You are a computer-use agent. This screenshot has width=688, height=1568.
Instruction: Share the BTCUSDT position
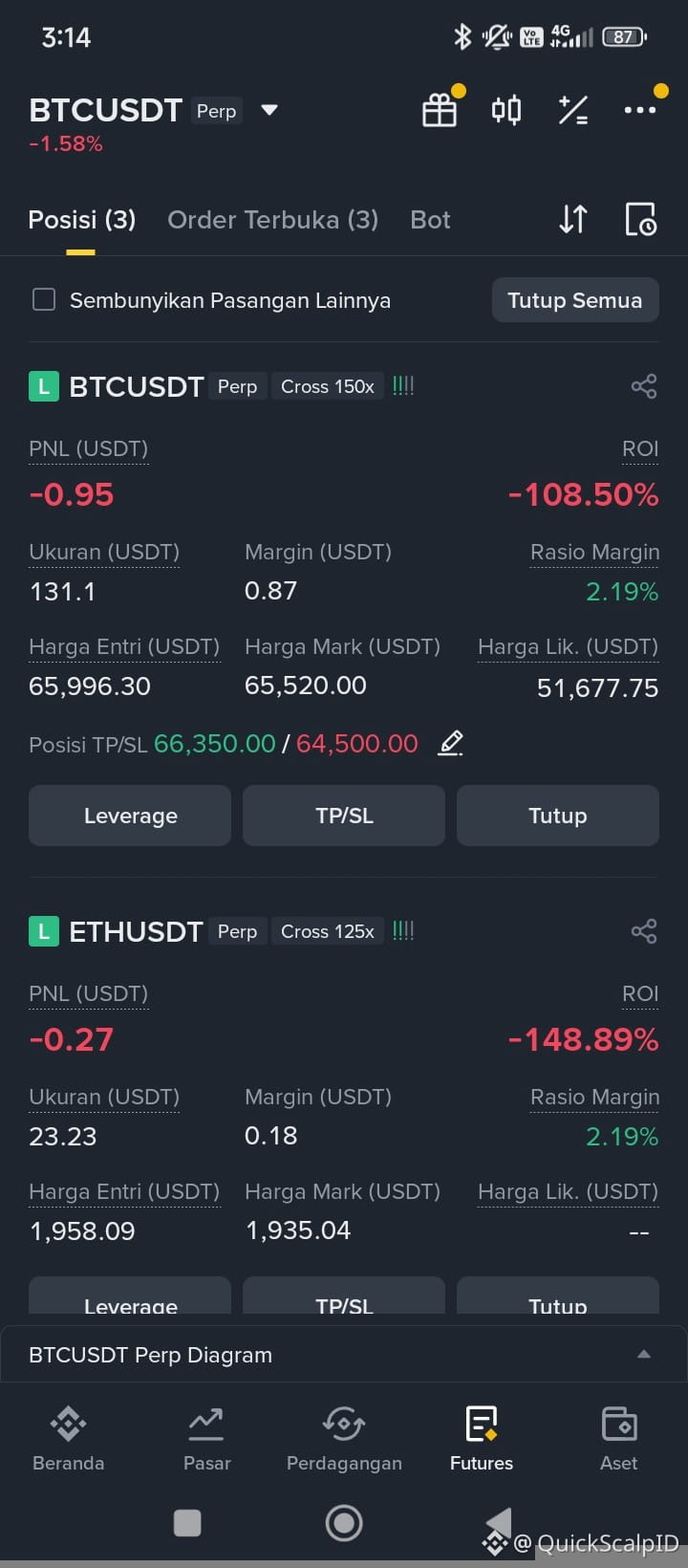pyautogui.click(x=644, y=386)
